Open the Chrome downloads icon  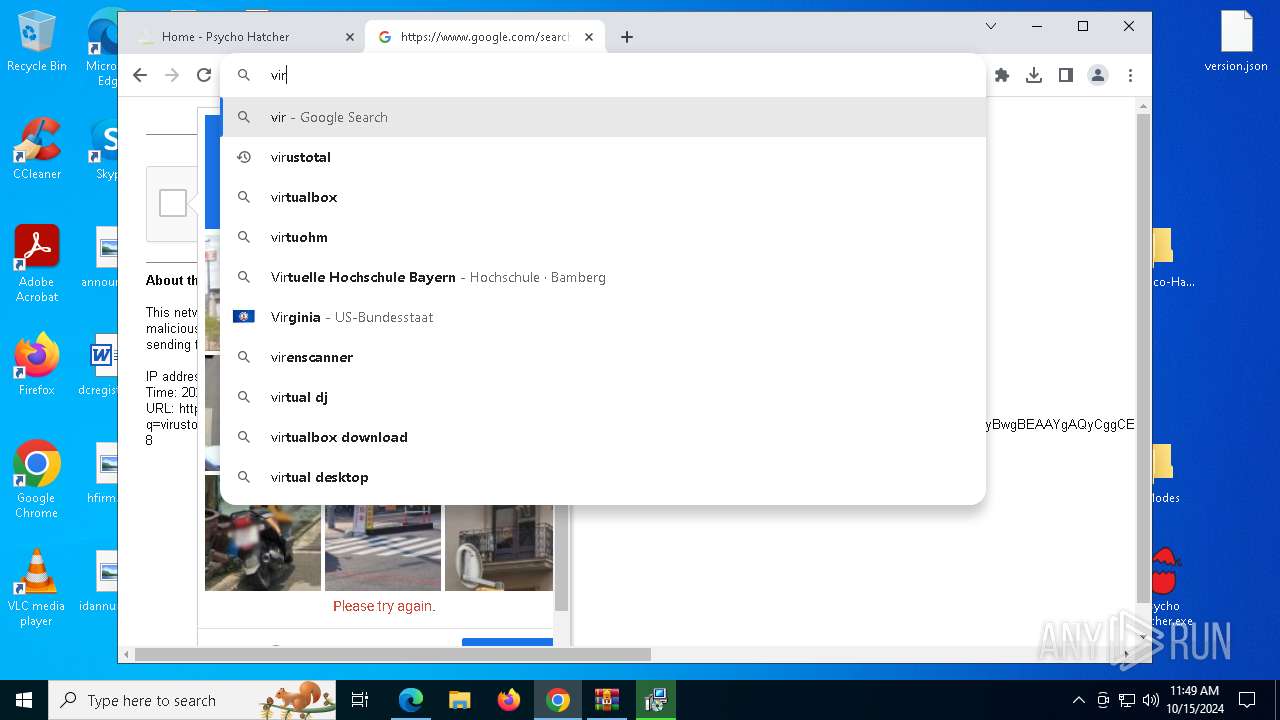click(x=1034, y=75)
